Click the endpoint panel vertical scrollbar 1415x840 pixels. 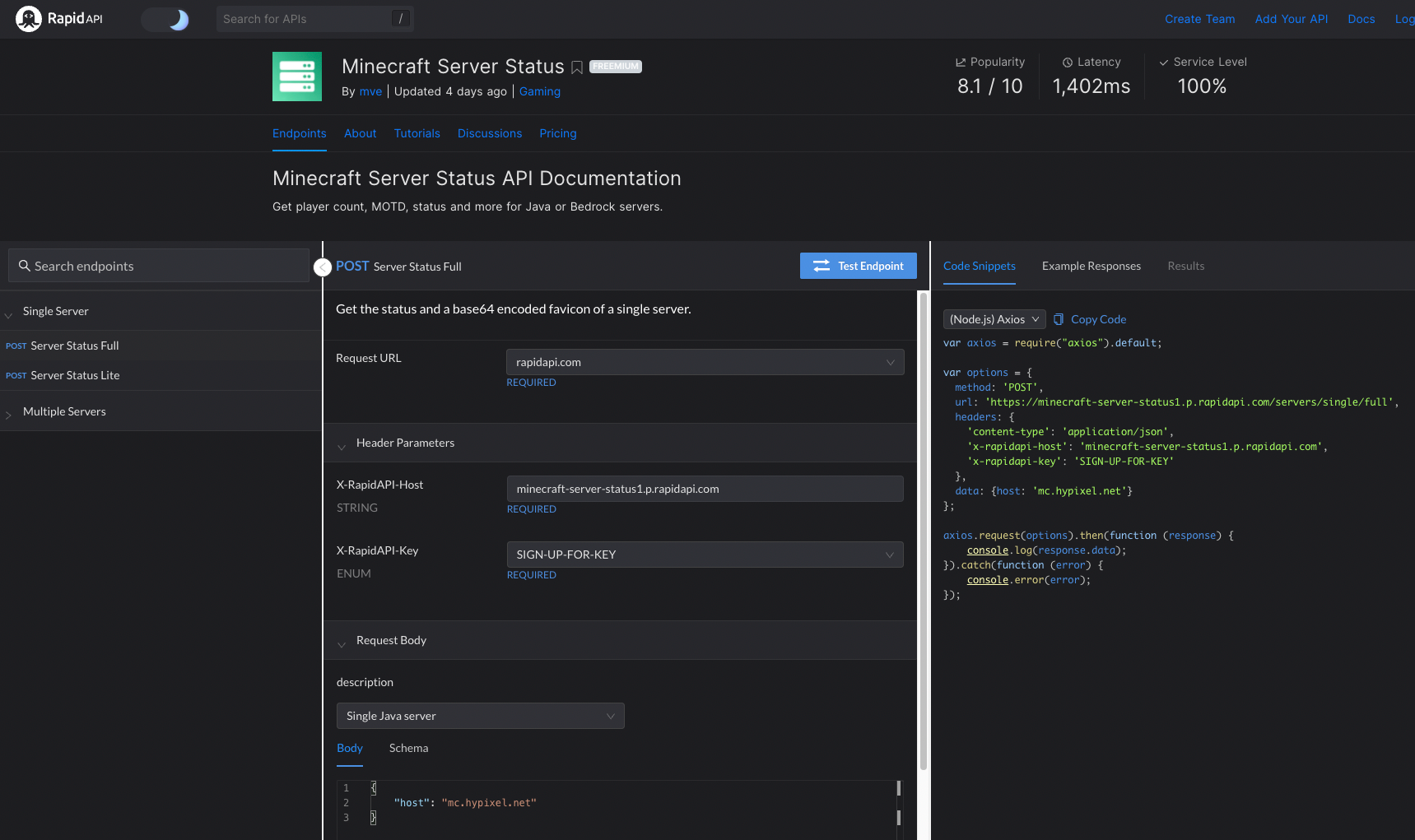924,531
